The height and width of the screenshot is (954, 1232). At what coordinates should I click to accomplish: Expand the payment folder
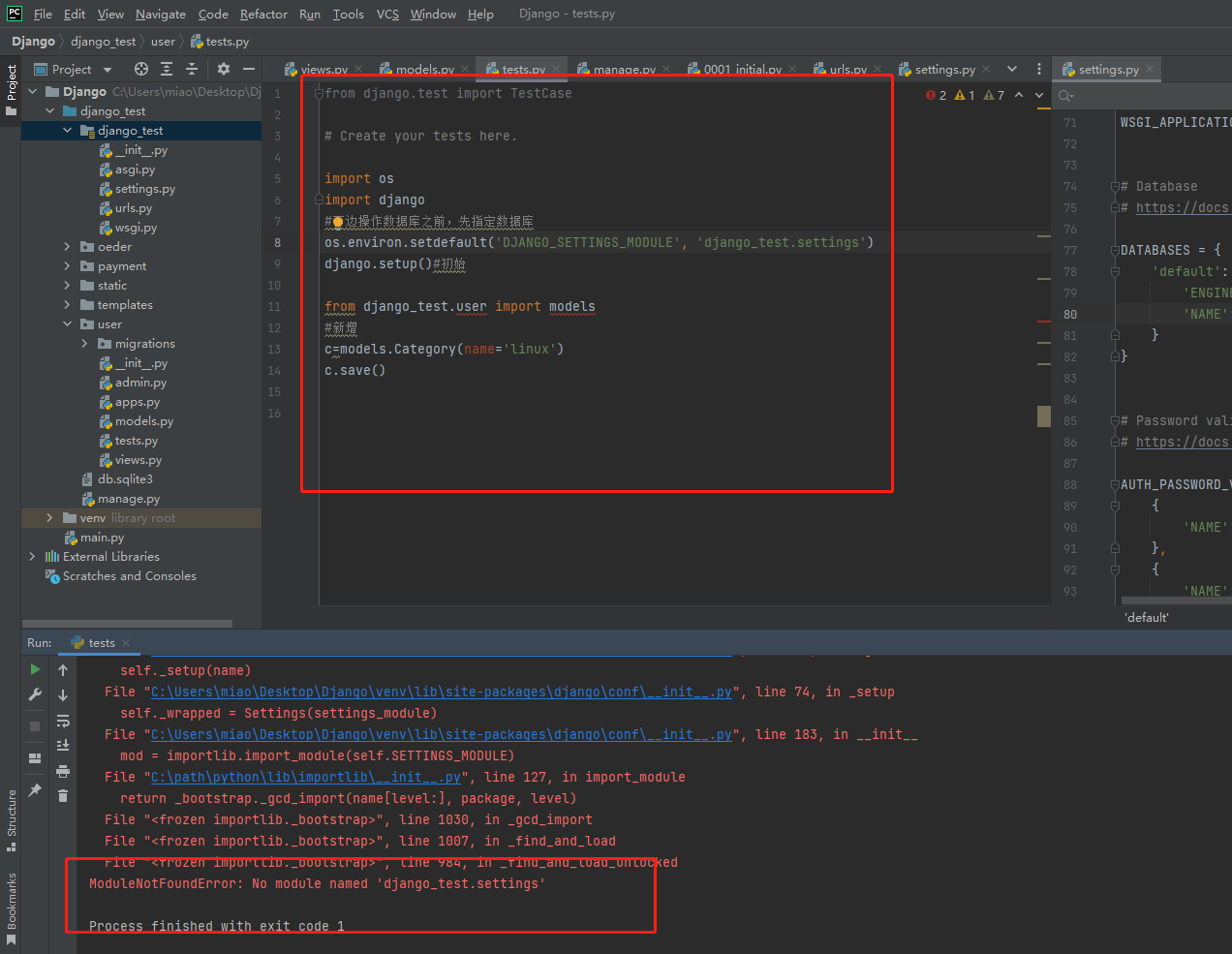tap(68, 265)
